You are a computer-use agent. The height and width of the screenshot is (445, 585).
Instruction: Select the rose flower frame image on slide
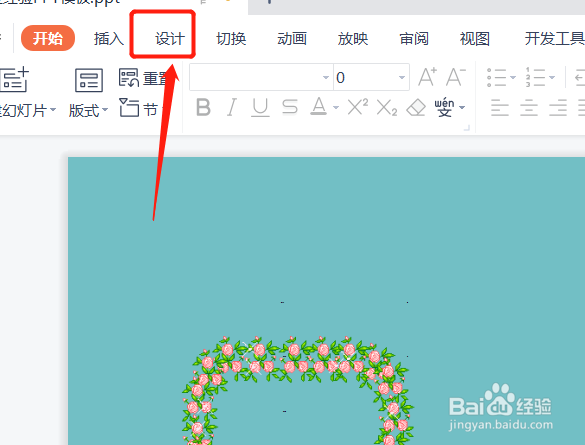tap(297, 390)
